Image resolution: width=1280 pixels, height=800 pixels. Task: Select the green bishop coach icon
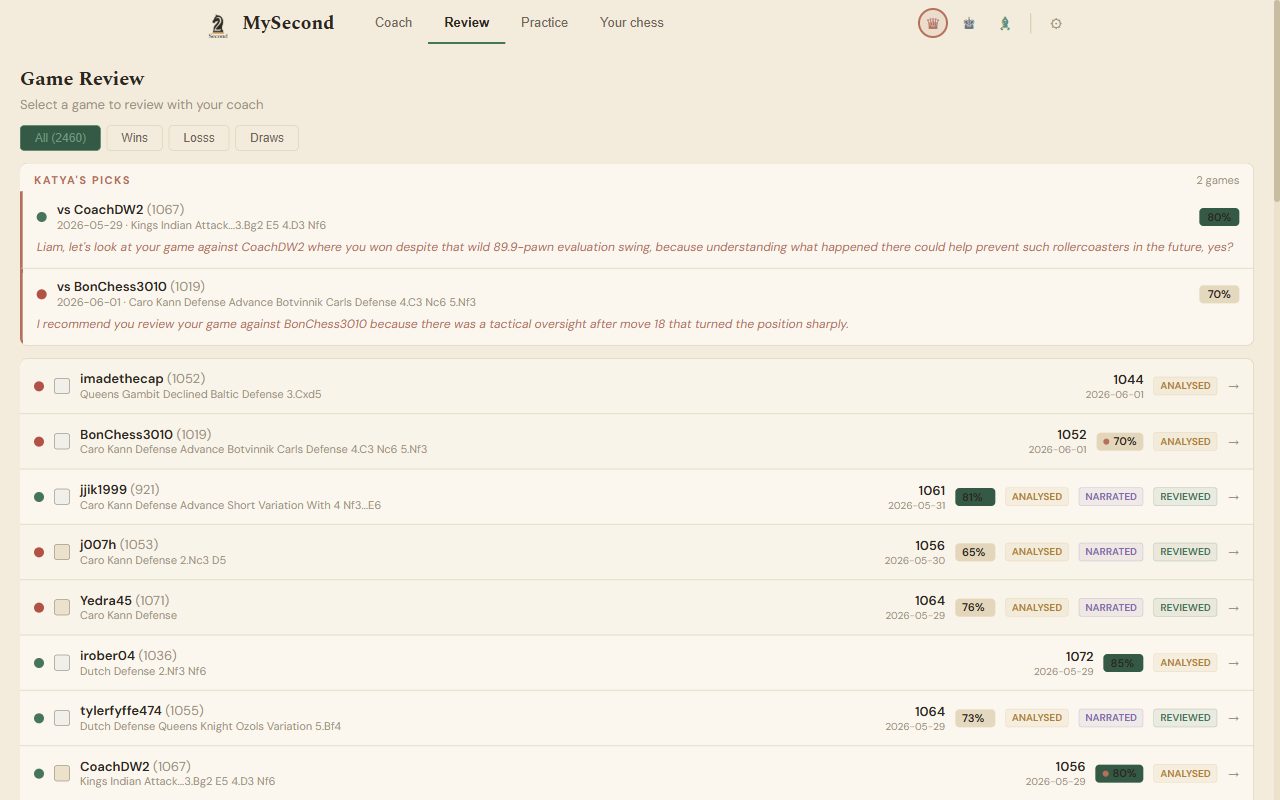coord(1005,23)
